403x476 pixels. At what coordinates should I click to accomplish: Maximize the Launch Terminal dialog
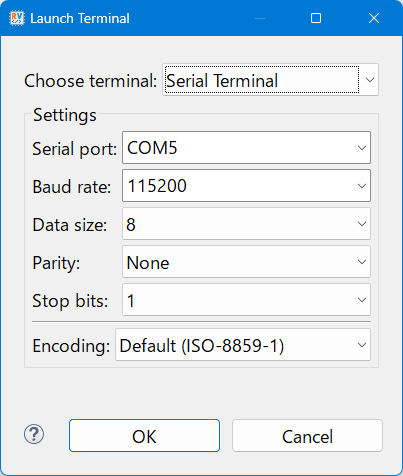pos(316,18)
